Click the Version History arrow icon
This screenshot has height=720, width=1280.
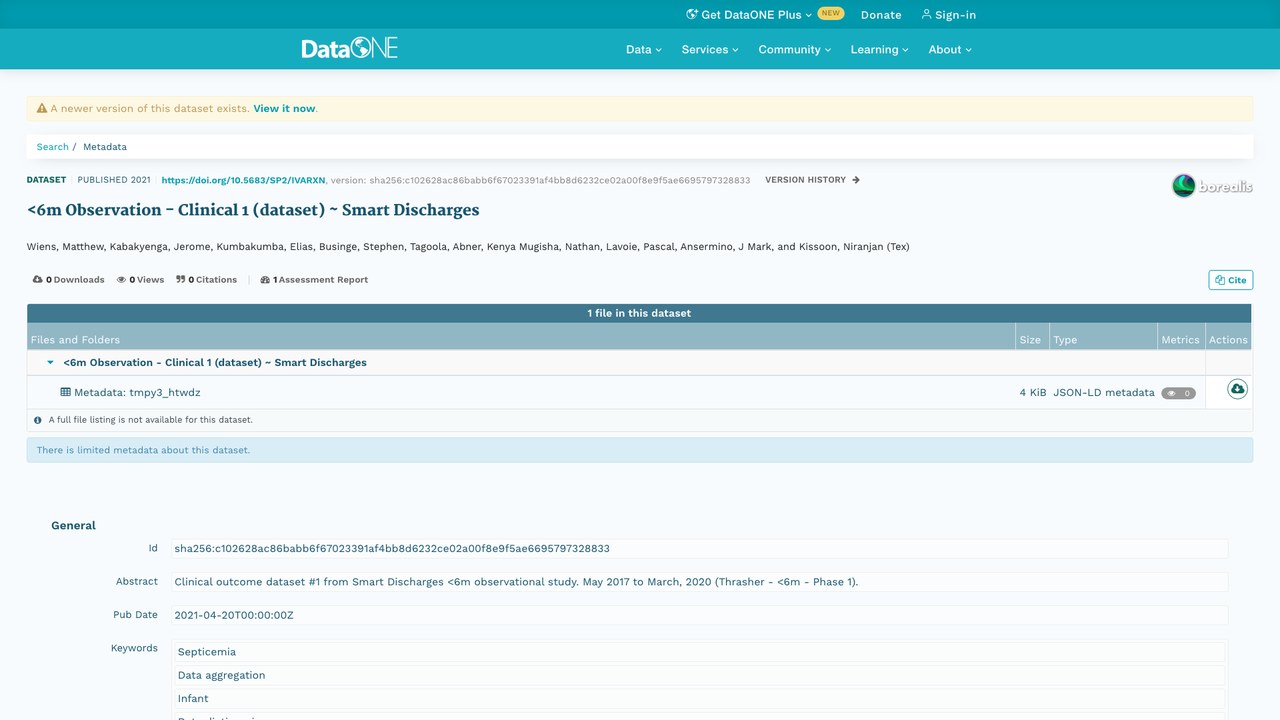coord(856,180)
